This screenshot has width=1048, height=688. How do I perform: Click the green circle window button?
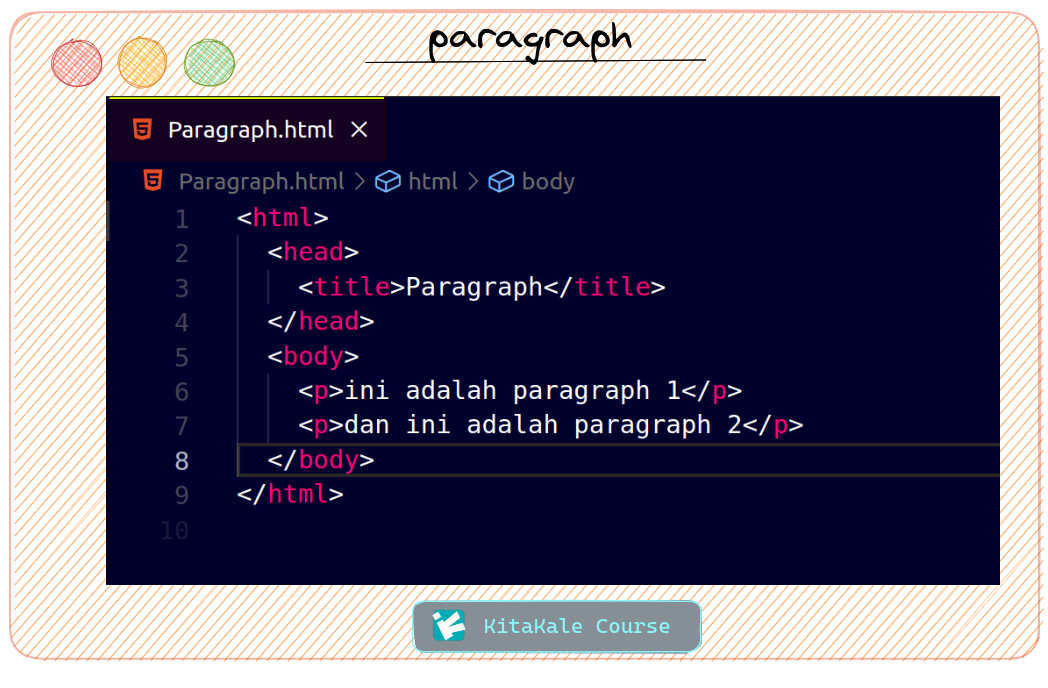(209, 63)
